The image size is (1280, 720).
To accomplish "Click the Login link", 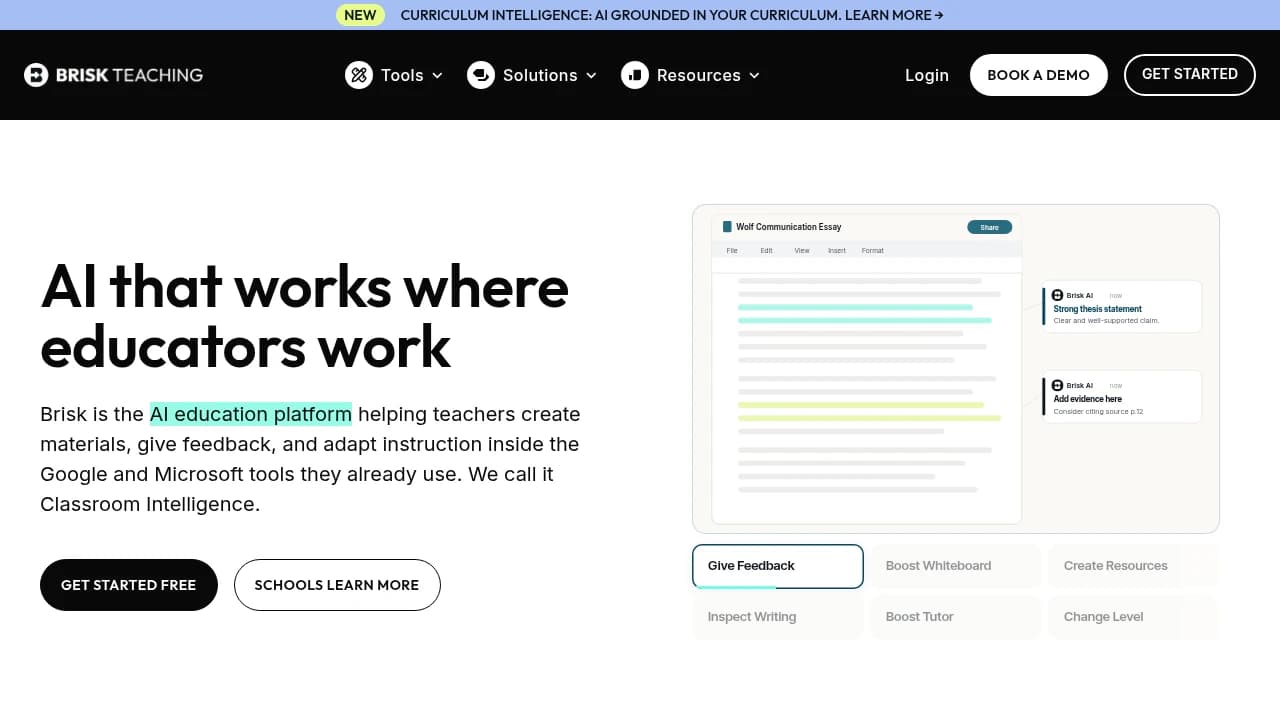I will [927, 75].
